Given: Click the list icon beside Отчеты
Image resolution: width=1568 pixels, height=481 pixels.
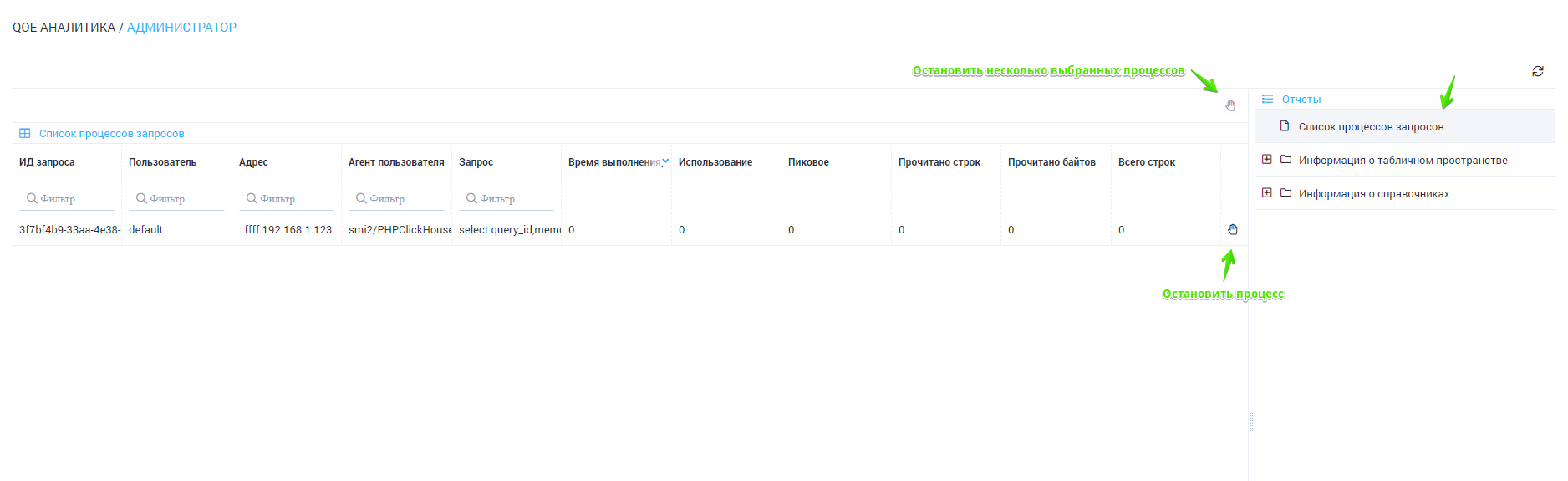Looking at the screenshot, I should (x=1267, y=99).
